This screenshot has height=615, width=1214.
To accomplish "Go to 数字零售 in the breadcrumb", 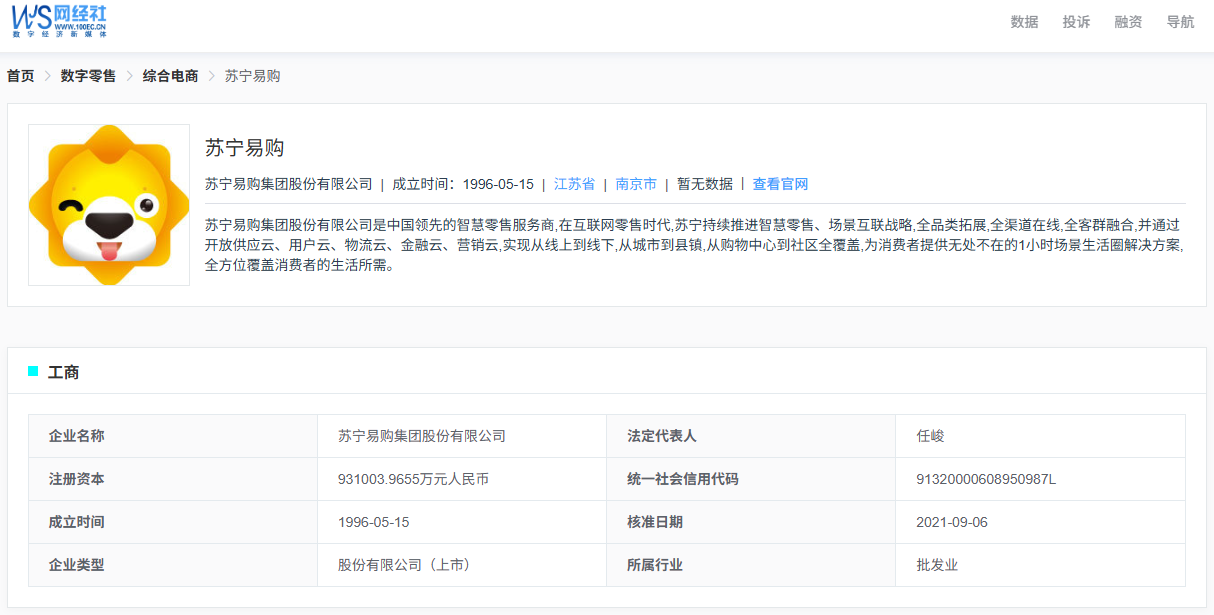I will pos(88,76).
